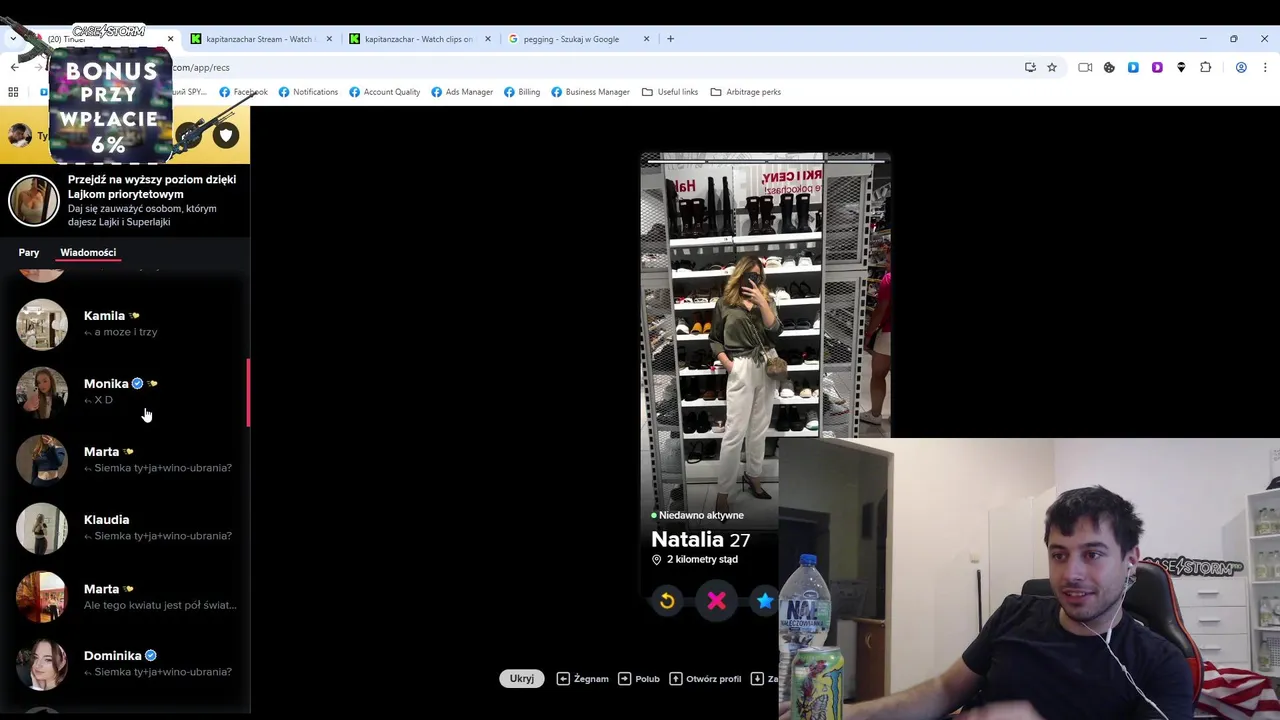Screen dimensions: 1280x720
Task: Open Chrome profile avatar icon
Action: [x=1241, y=67]
